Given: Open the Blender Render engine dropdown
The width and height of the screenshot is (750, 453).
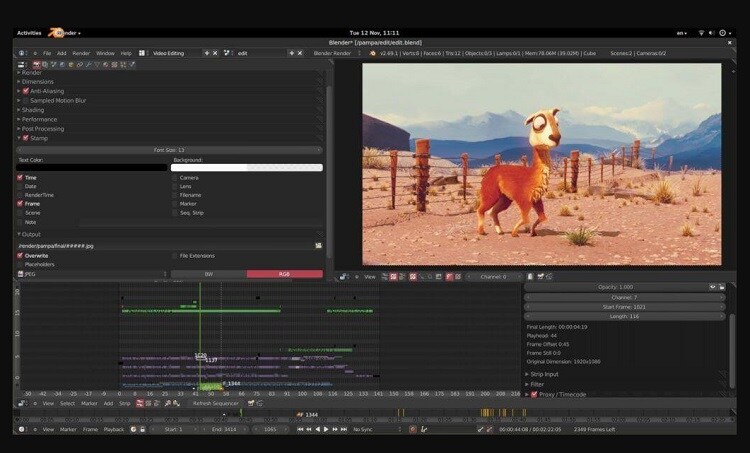Looking at the screenshot, I should 334,53.
